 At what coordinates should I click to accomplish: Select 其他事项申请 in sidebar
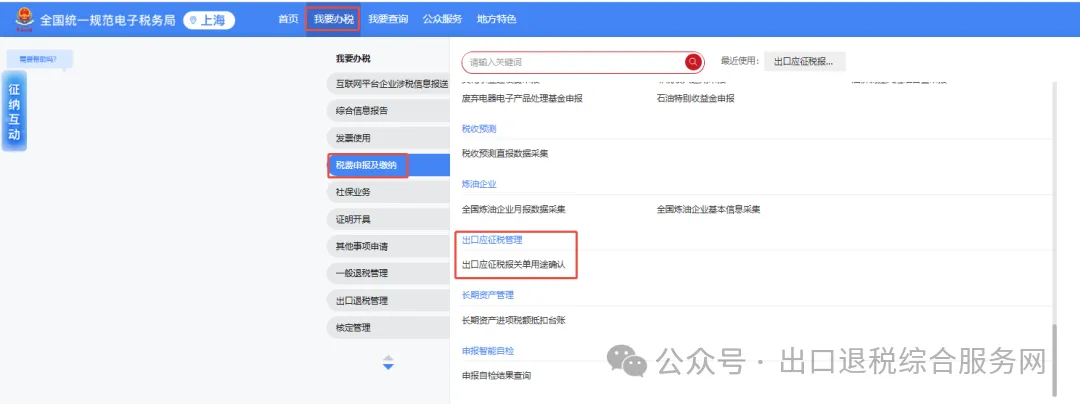point(388,246)
